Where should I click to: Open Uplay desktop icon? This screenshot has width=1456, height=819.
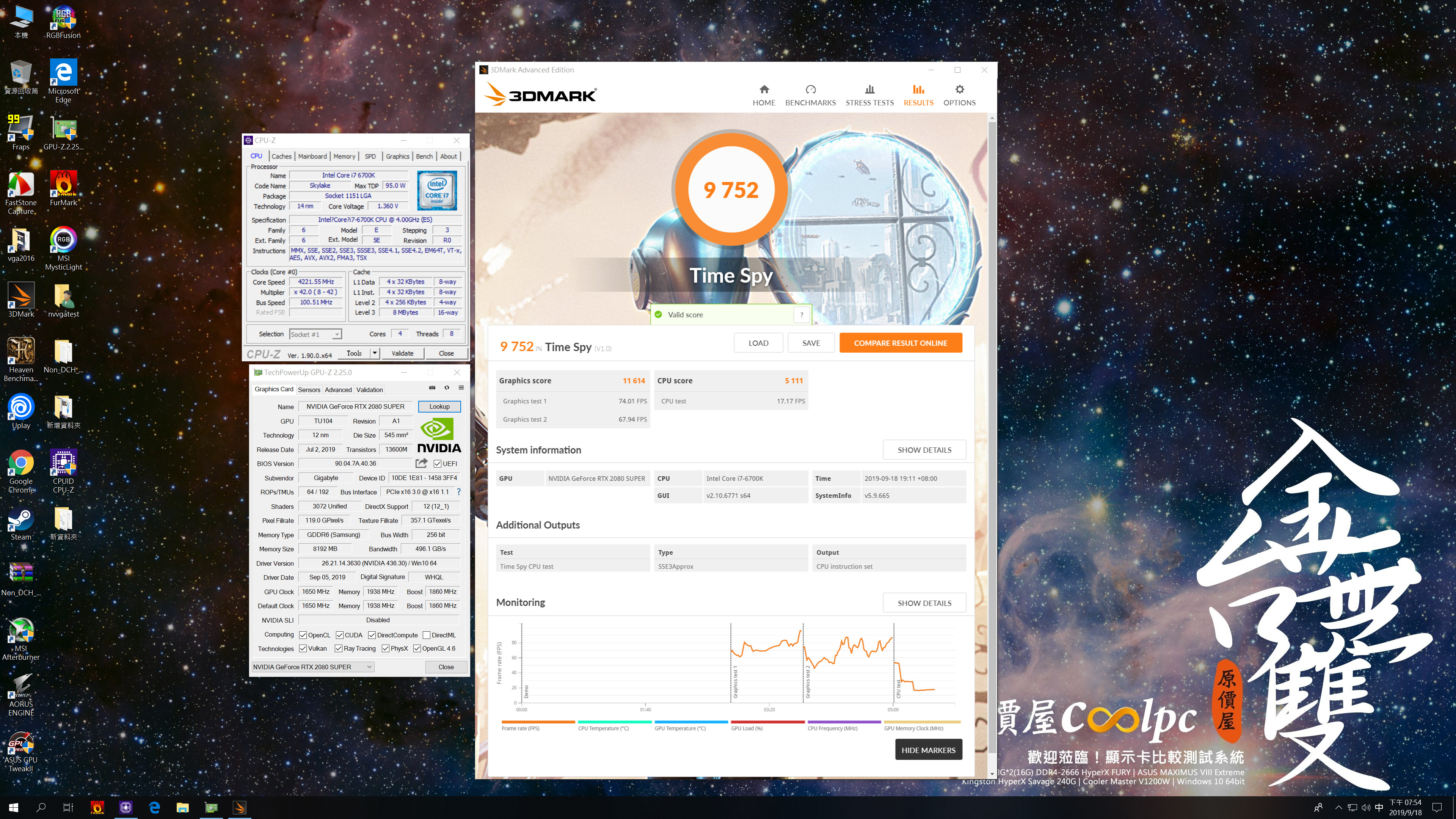[21, 411]
